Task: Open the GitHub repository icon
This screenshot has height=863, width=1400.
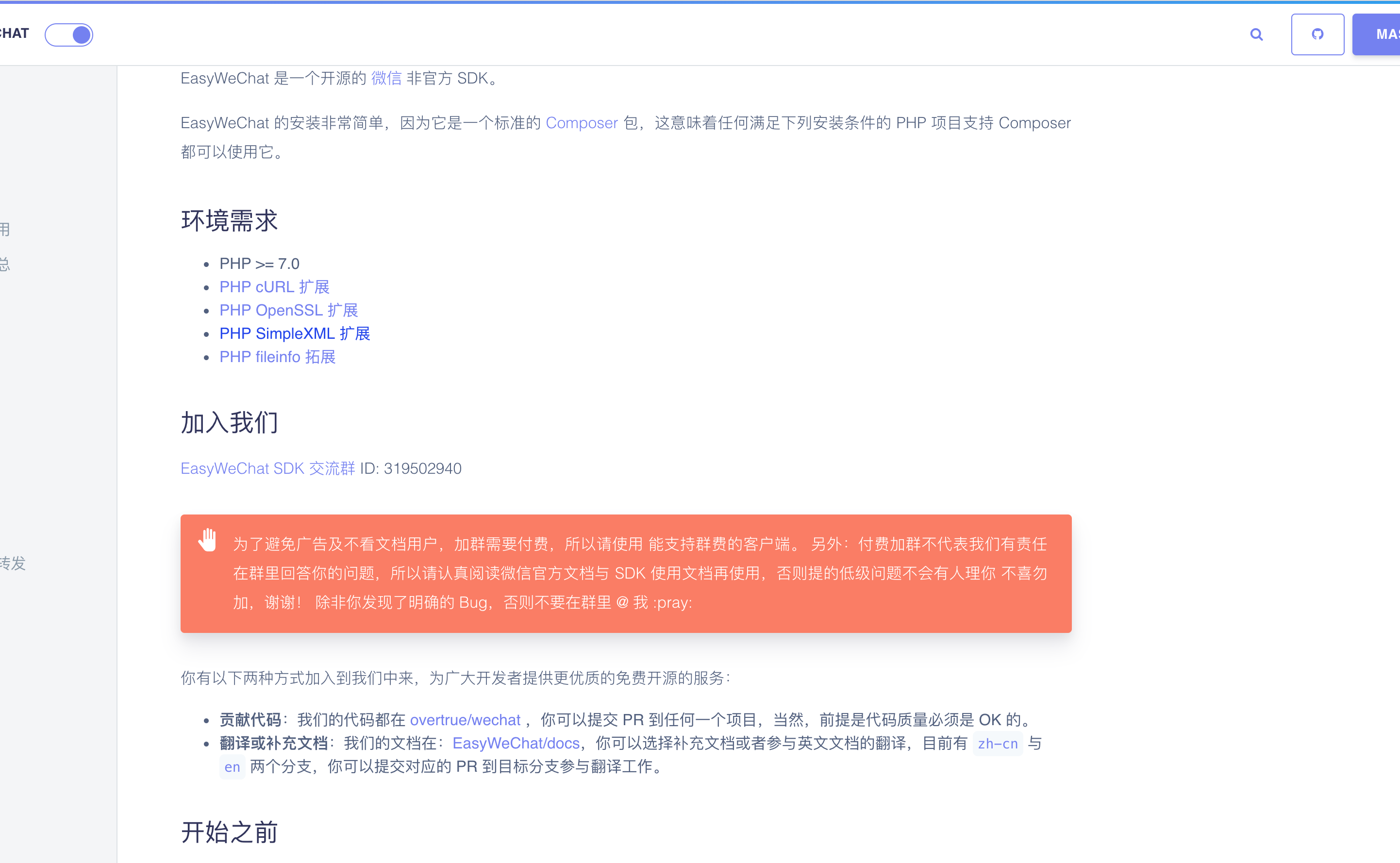Action: (1317, 34)
